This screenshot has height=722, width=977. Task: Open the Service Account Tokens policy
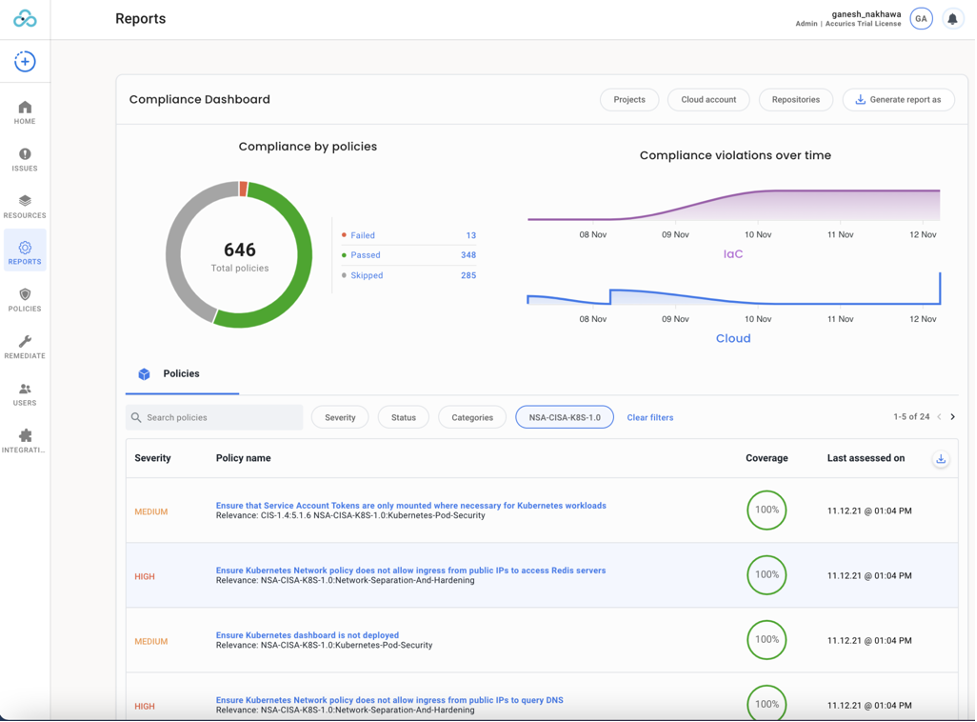coord(411,506)
